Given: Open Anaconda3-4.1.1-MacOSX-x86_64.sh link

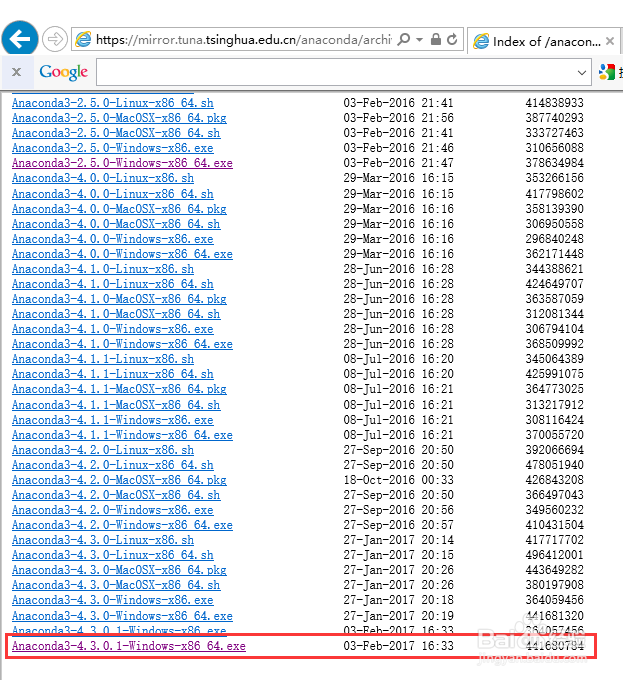Looking at the screenshot, I should point(116,405).
